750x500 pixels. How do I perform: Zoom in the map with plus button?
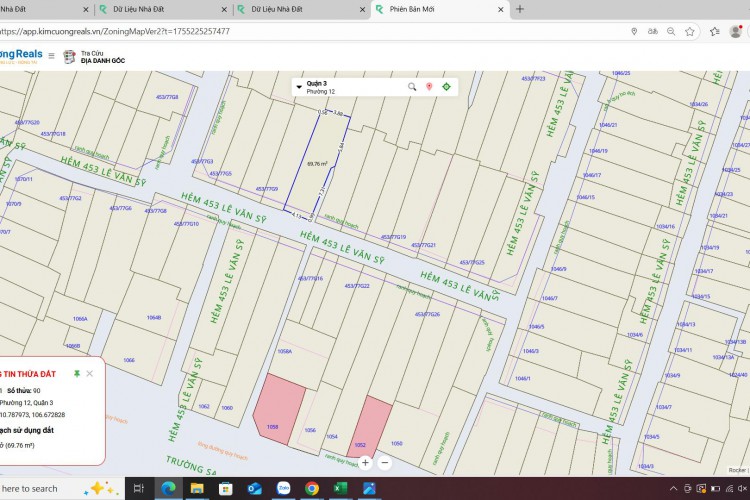pos(366,462)
